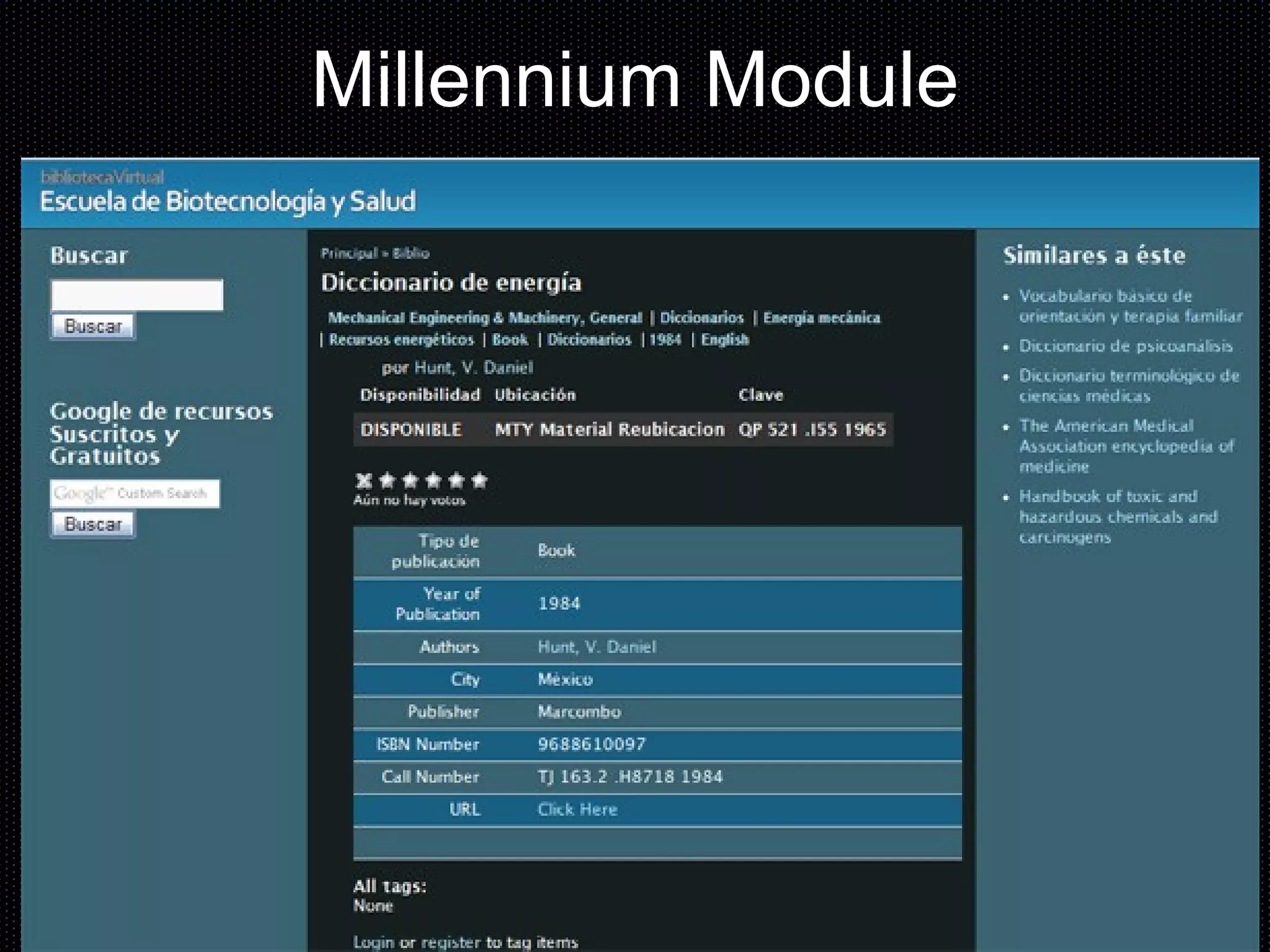This screenshot has width=1270, height=952.
Task: Select the DISPONIBLE availability cell
Action: coord(411,430)
